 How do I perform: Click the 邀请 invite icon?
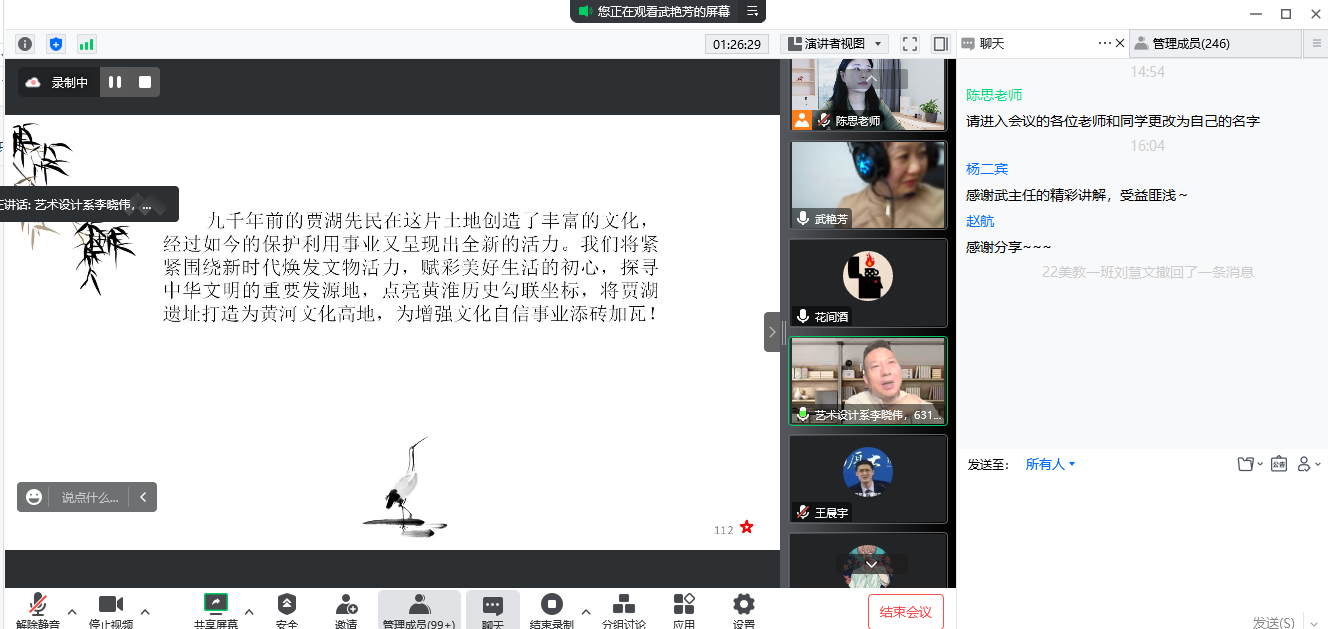click(346, 604)
